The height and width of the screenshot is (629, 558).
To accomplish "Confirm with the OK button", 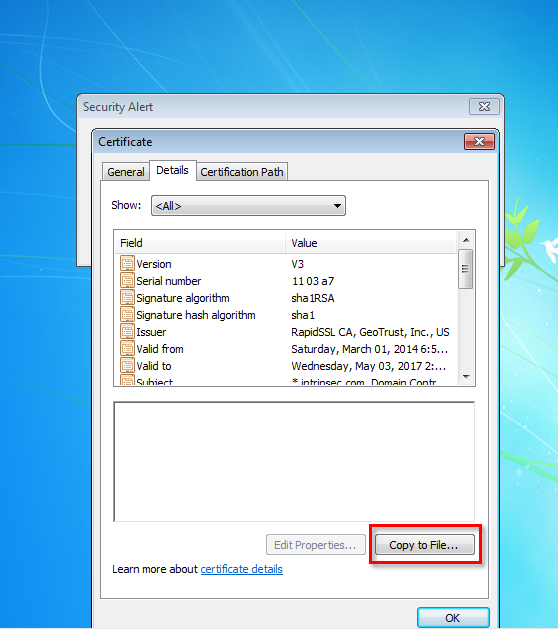I will 453,618.
